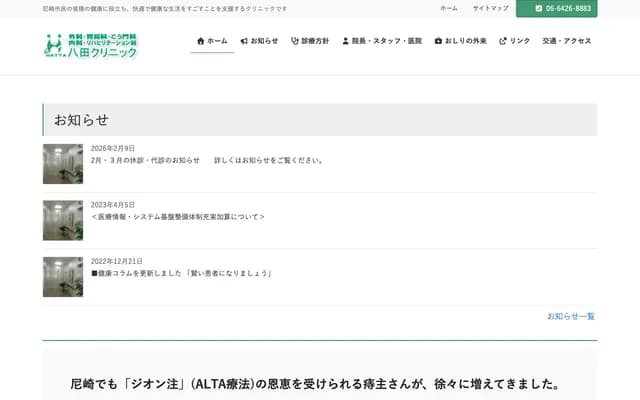Viewport: 640px width, 400px height.
Task: Open the 交通・アクセス menu item
Action: tap(567, 41)
